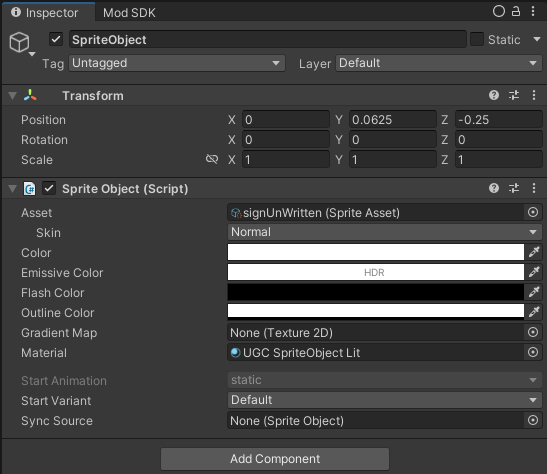The width and height of the screenshot is (547, 474).
Task: Click eyedropper next to Outline Color
Action: click(x=534, y=312)
